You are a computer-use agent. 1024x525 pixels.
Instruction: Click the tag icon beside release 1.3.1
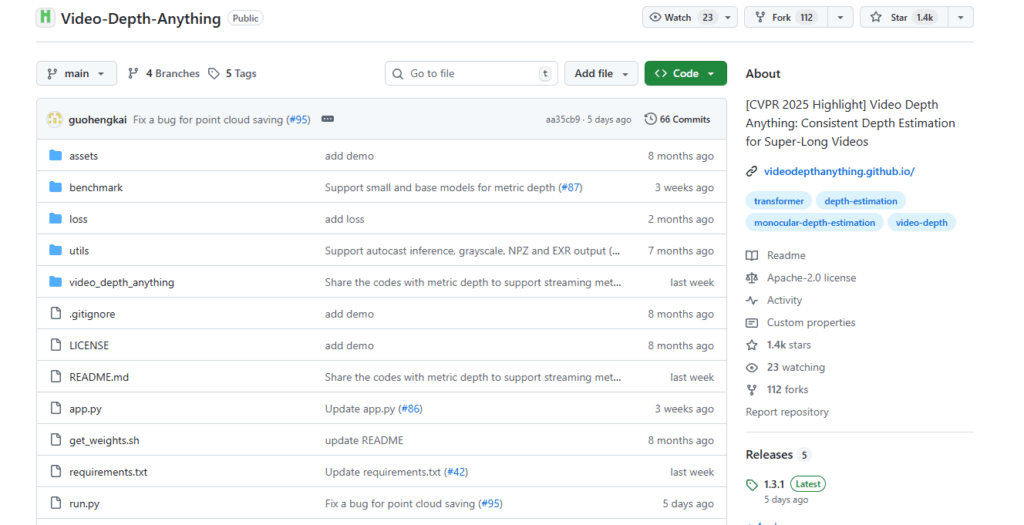click(752, 485)
